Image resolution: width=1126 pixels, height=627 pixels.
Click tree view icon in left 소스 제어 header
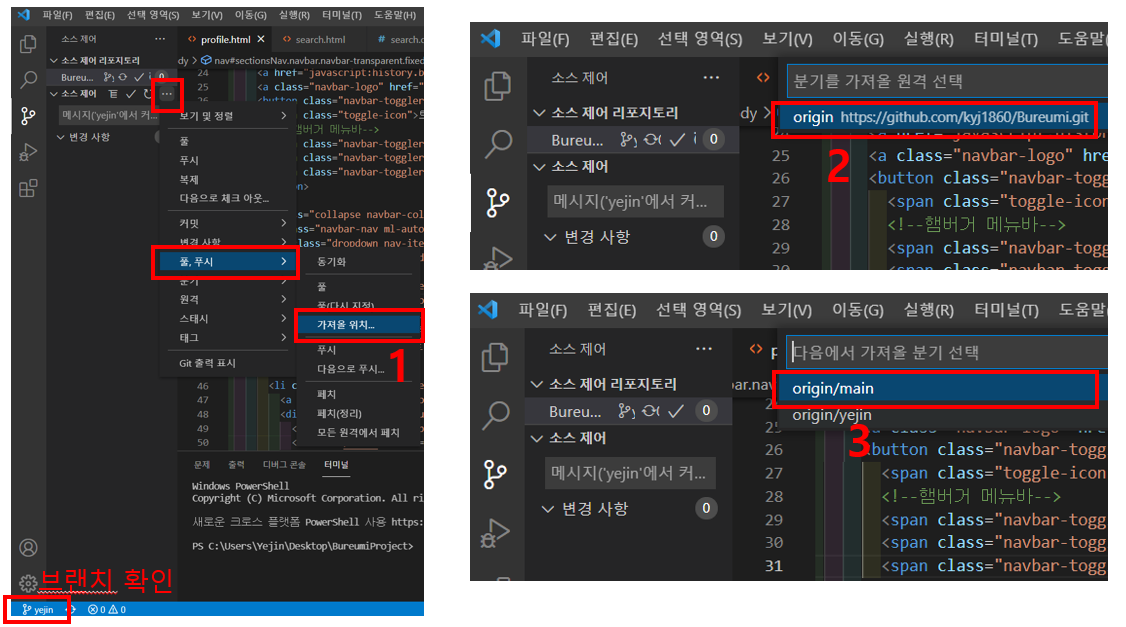113,94
